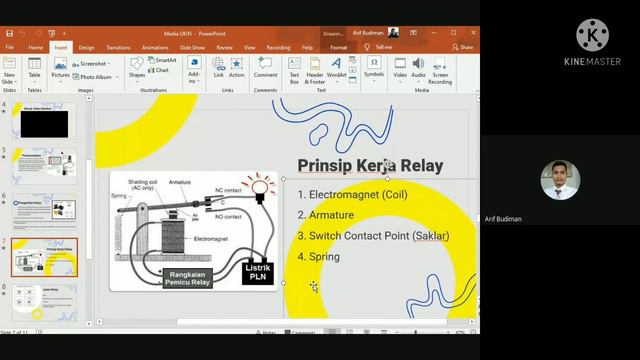Viewport: 640px width, 360px height.
Task: Insert a Text Box
Action: coord(294,71)
